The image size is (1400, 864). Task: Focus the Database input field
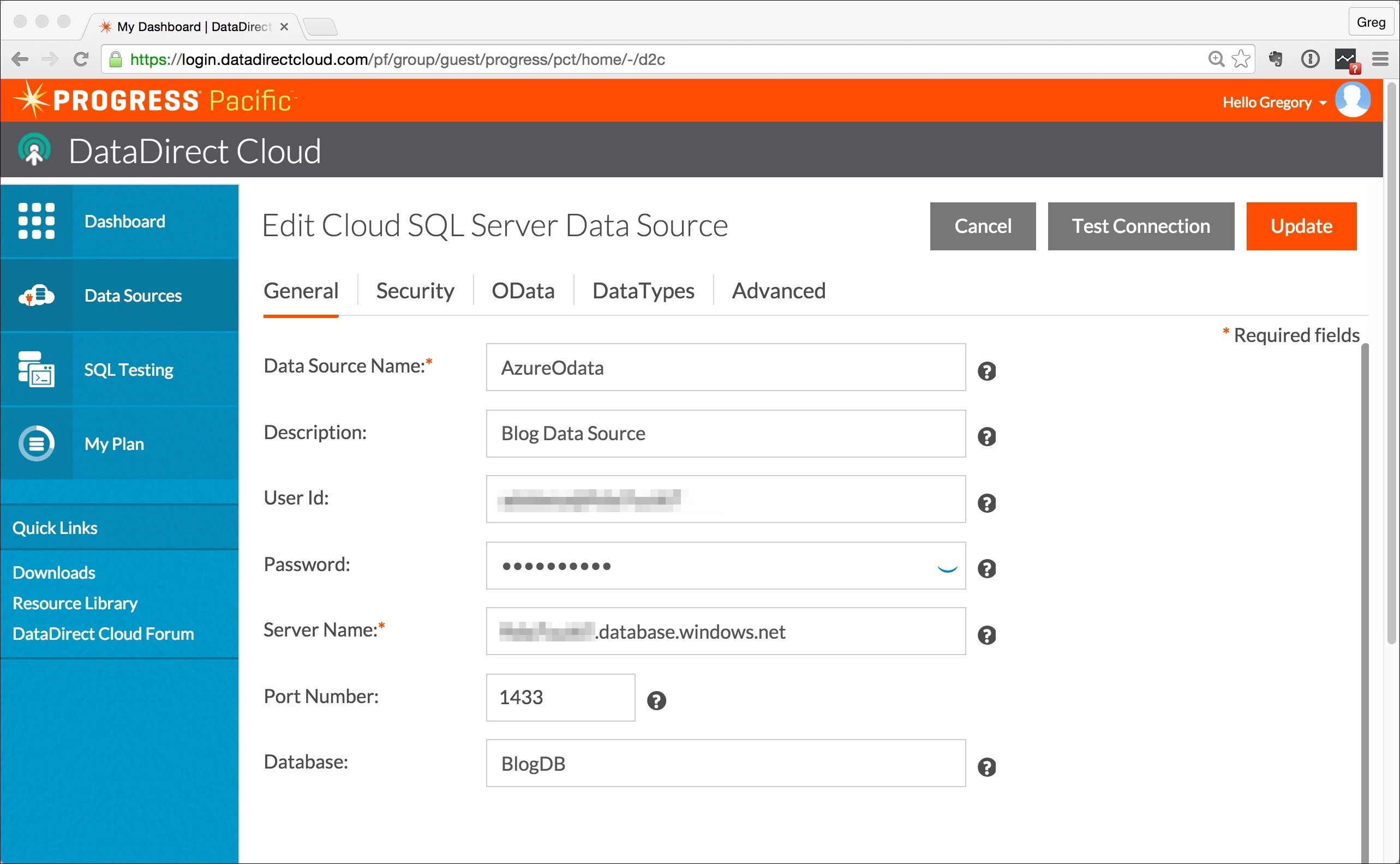click(x=726, y=763)
